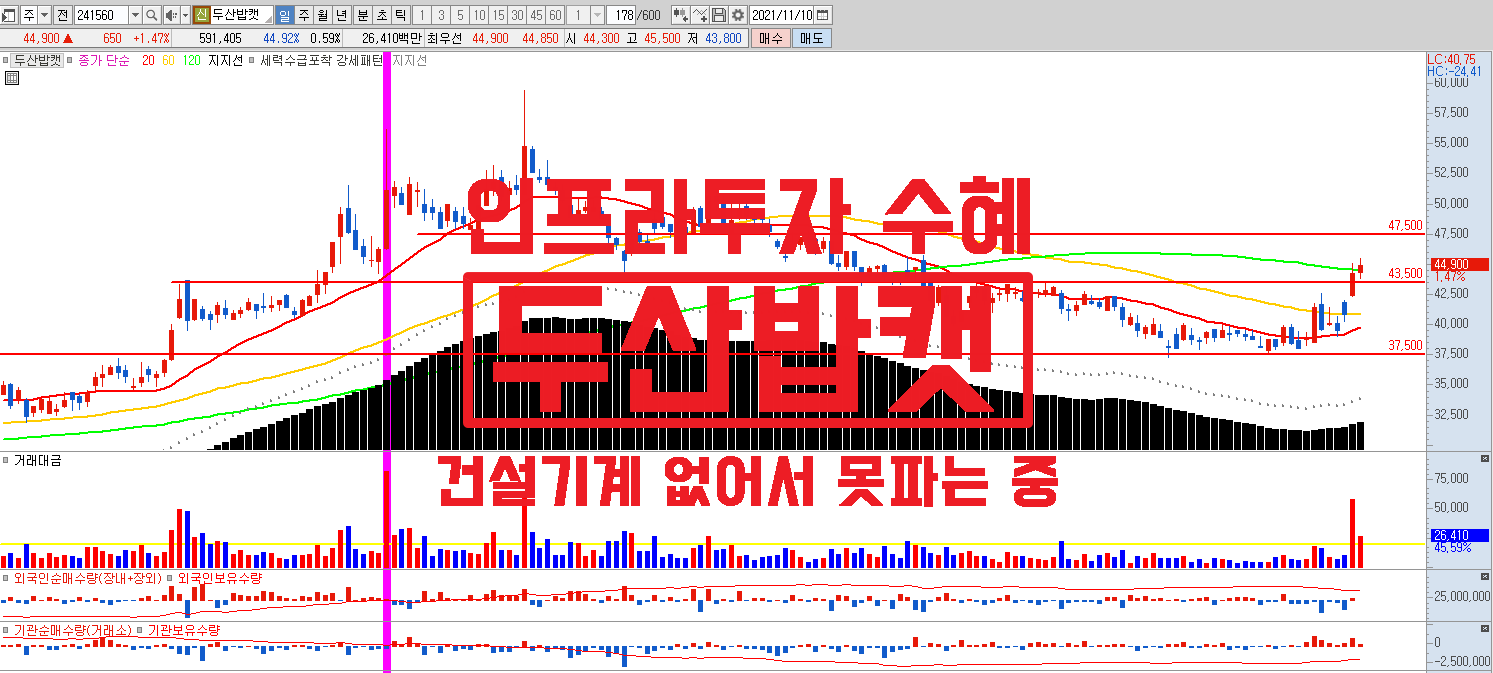Open chart settings gear icon
Viewport: 1493px width, 673px height.
pyautogui.click(x=737, y=15)
